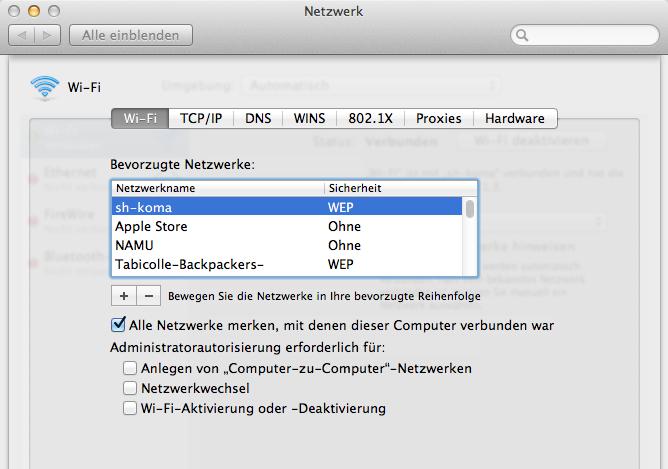Click the forward navigation arrow
Screen dimensions: 668x469
coord(47,35)
